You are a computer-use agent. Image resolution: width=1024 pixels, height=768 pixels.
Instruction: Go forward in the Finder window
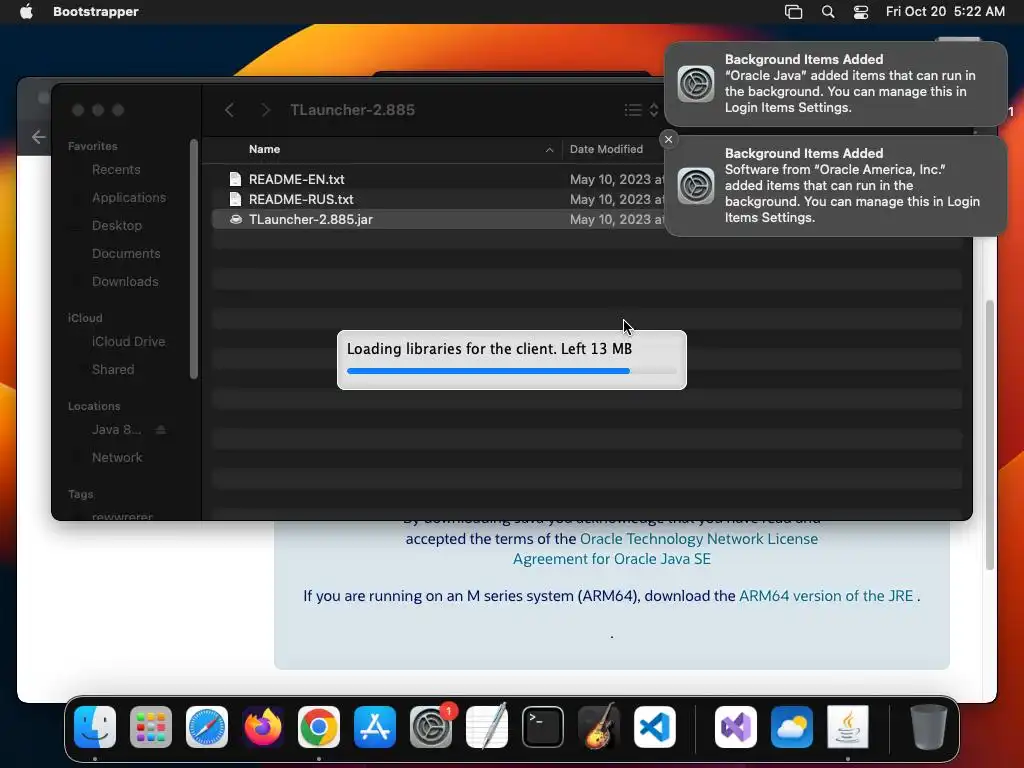265,110
